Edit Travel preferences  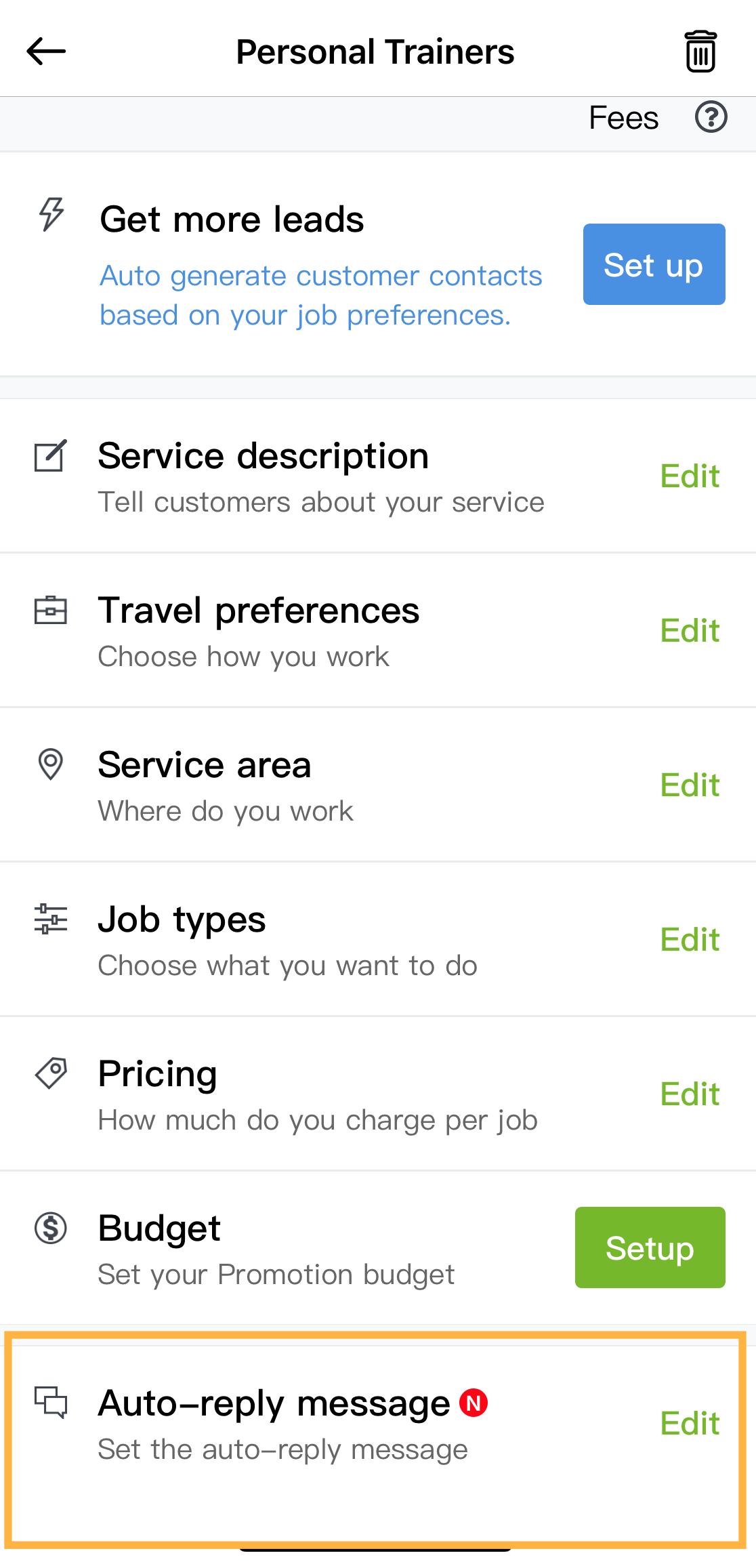[690, 631]
